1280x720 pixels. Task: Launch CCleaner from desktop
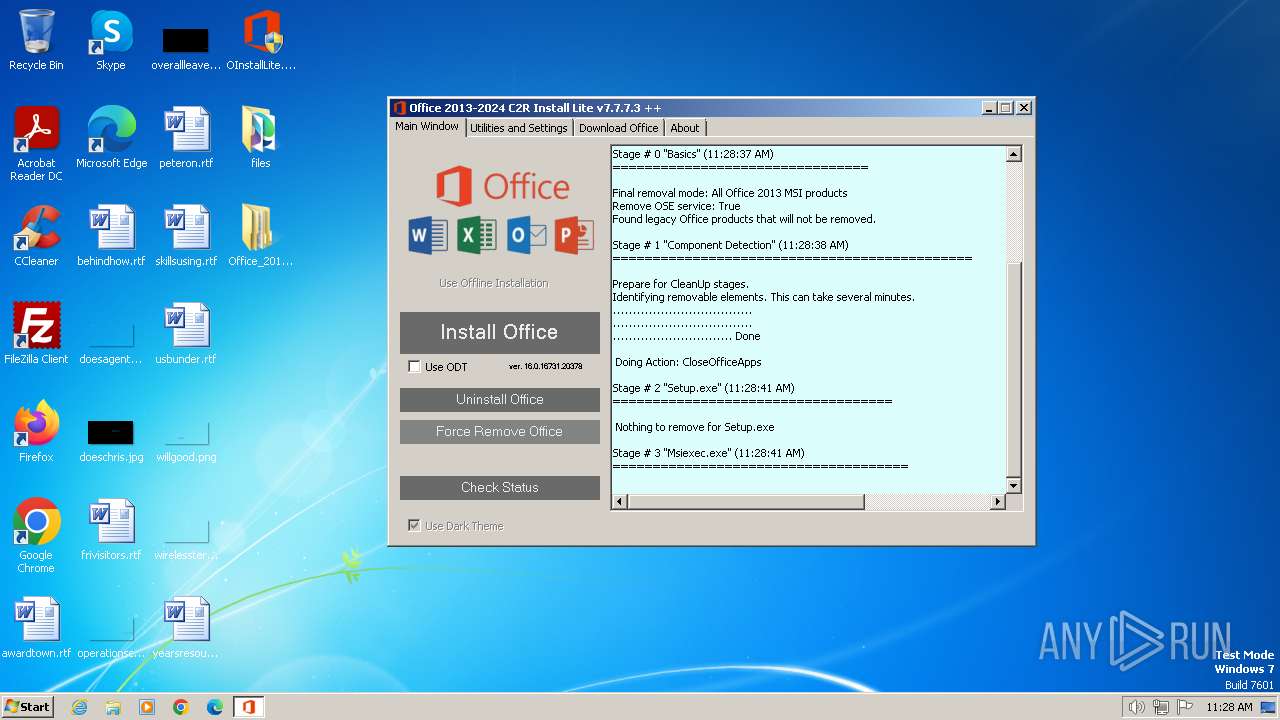pyautogui.click(x=36, y=235)
